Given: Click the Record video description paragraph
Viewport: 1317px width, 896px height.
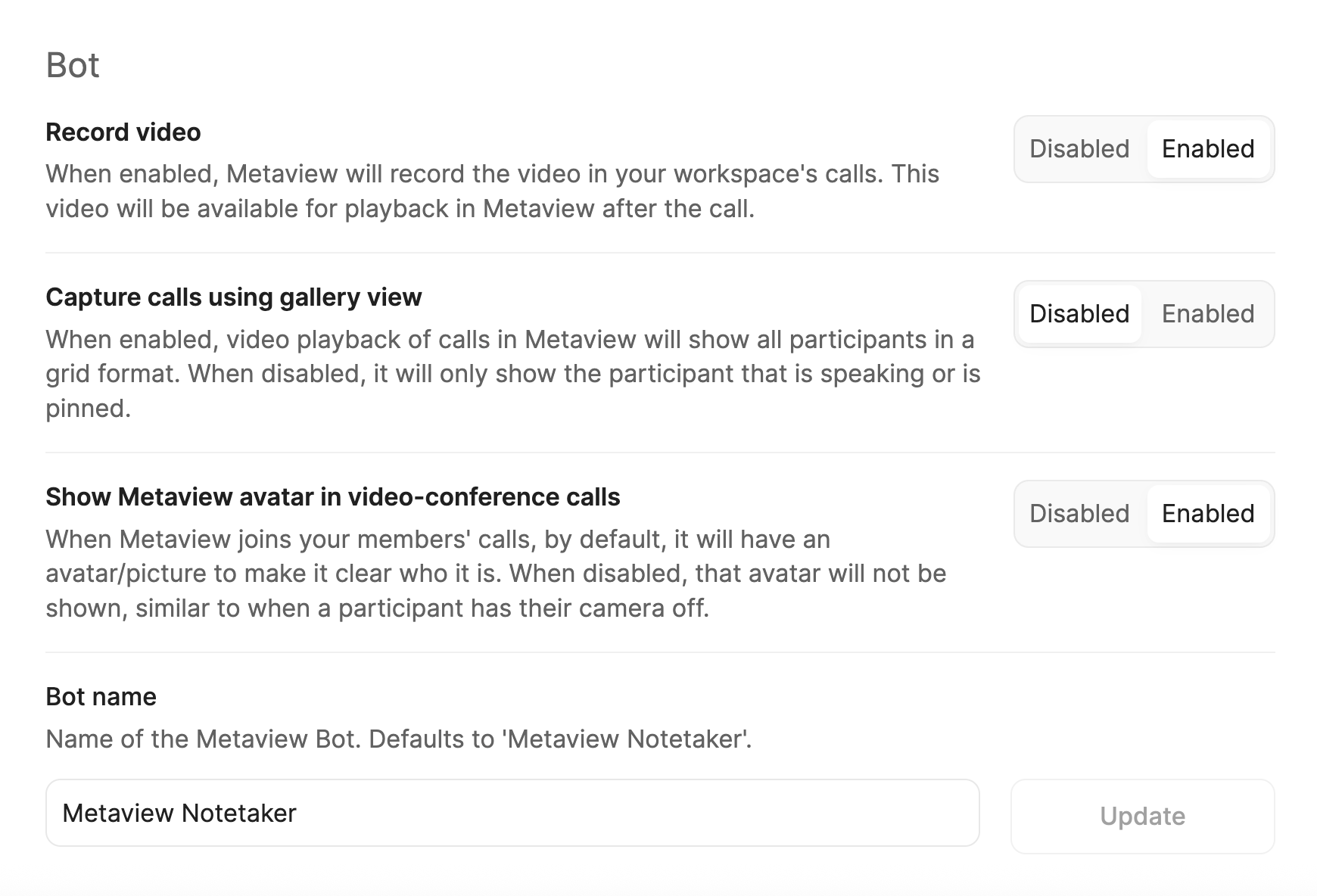Looking at the screenshot, I should [493, 191].
